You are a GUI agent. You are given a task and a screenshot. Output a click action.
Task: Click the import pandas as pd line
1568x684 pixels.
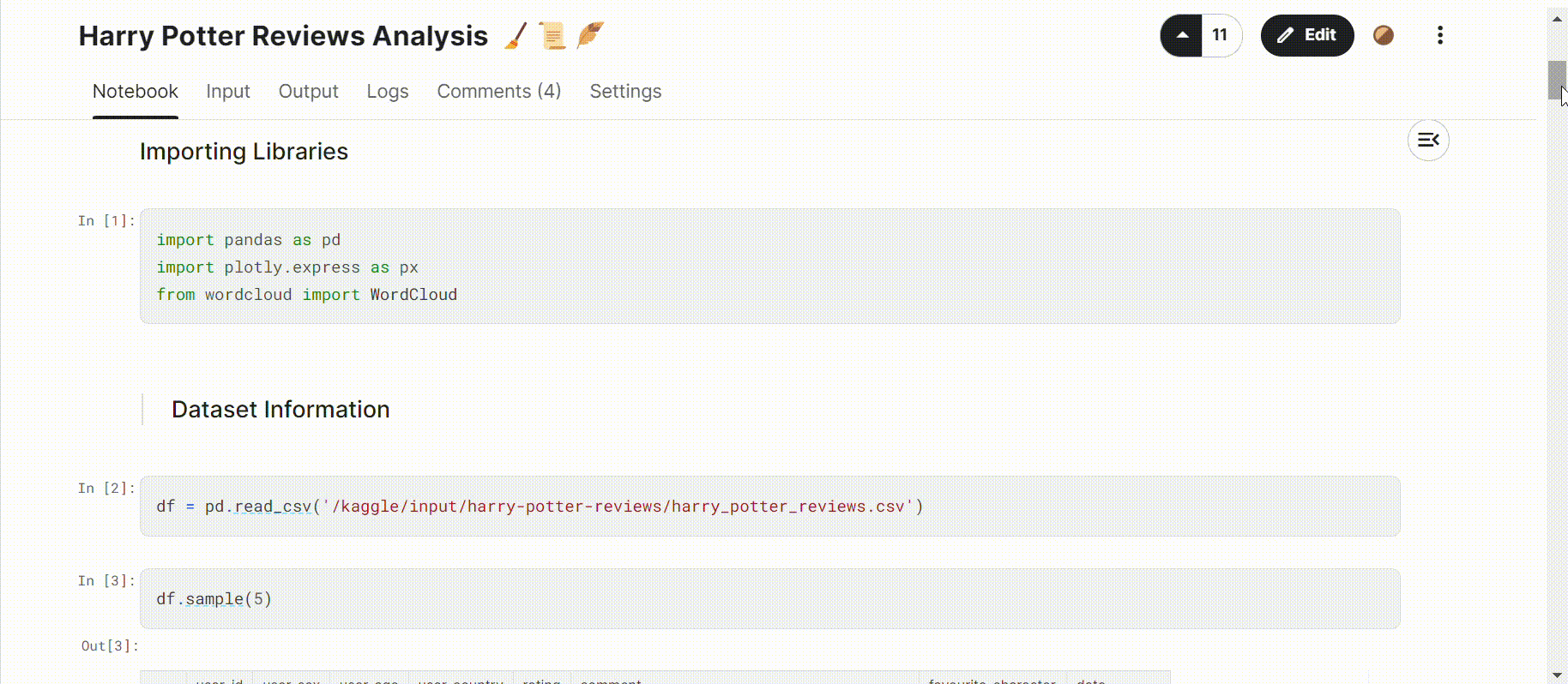(x=249, y=240)
